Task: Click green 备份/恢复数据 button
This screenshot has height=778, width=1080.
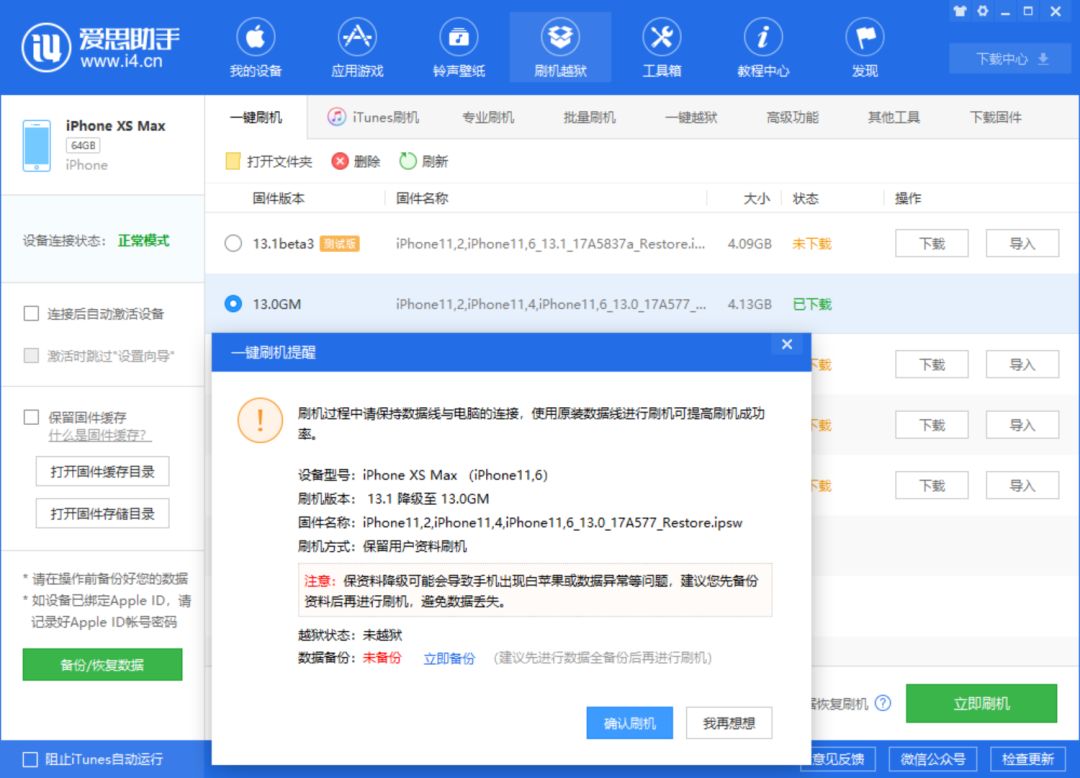Action: tap(103, 664)
